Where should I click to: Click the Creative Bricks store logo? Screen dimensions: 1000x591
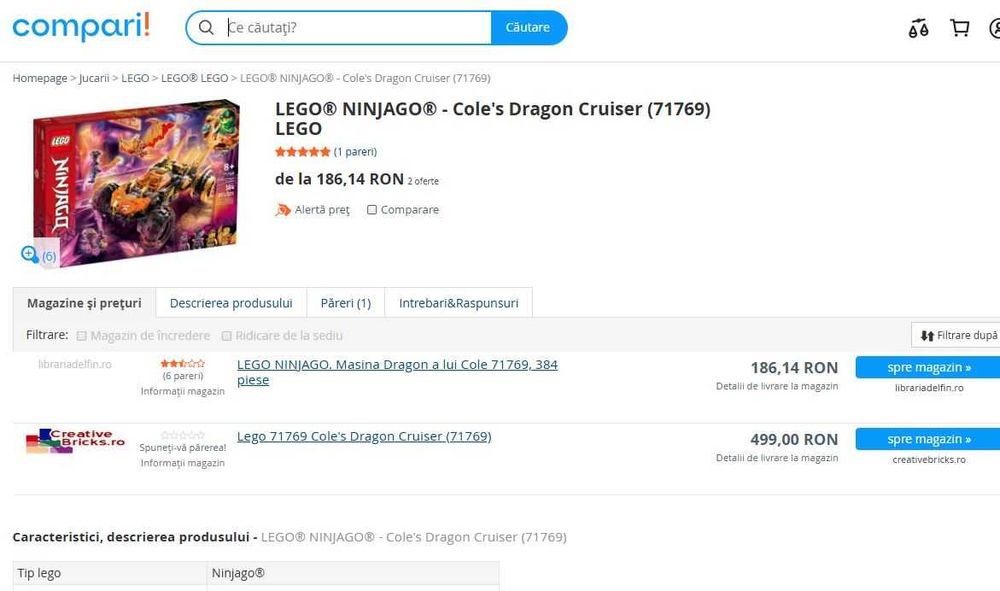(75, 441)
